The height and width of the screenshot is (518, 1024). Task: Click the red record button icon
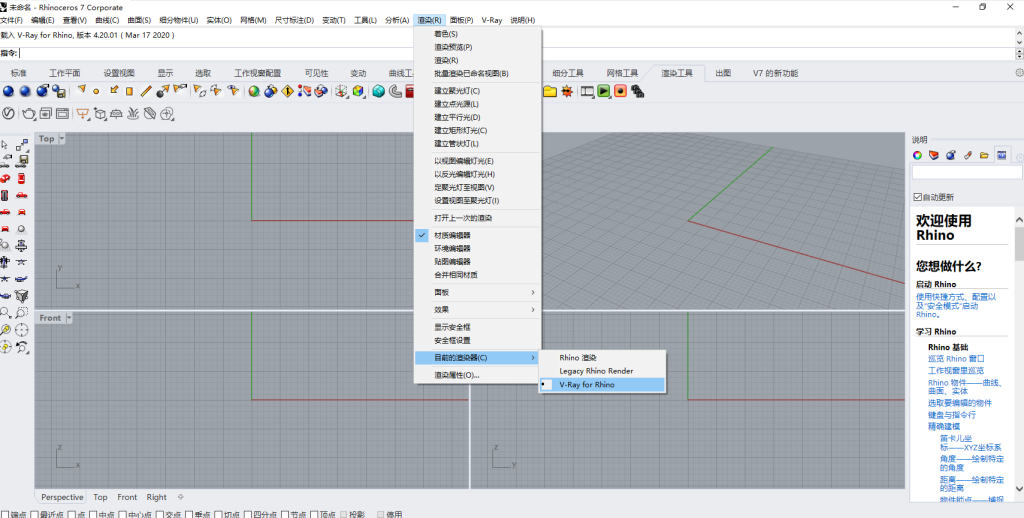(x=620, y=91)
